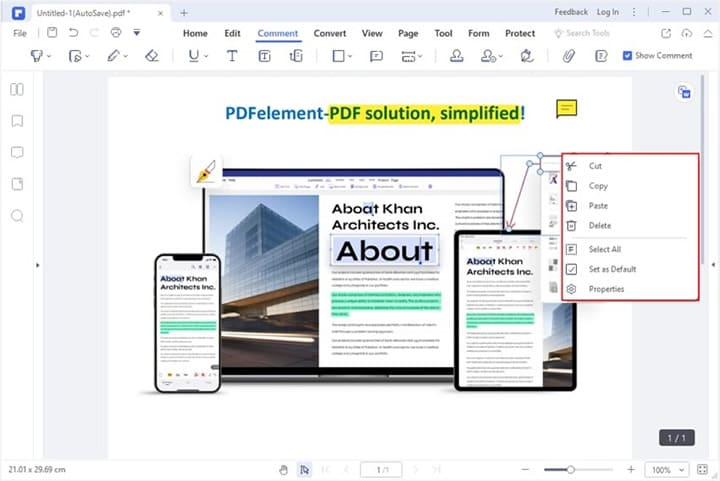The width and height of the screenshot is (720, 481).
Task: Select the Rectangle shape tool
Action: point(338,56)
